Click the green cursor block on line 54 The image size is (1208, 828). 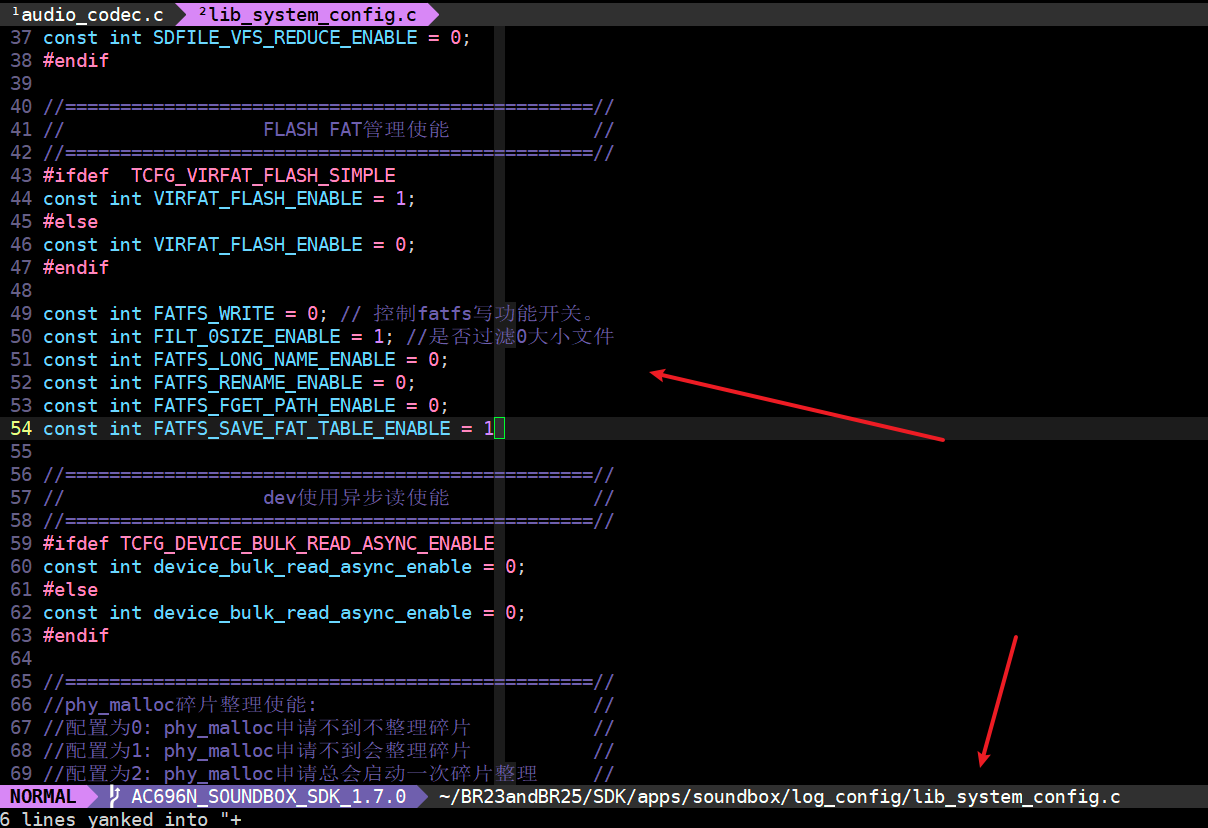click(x=500, y=429)
